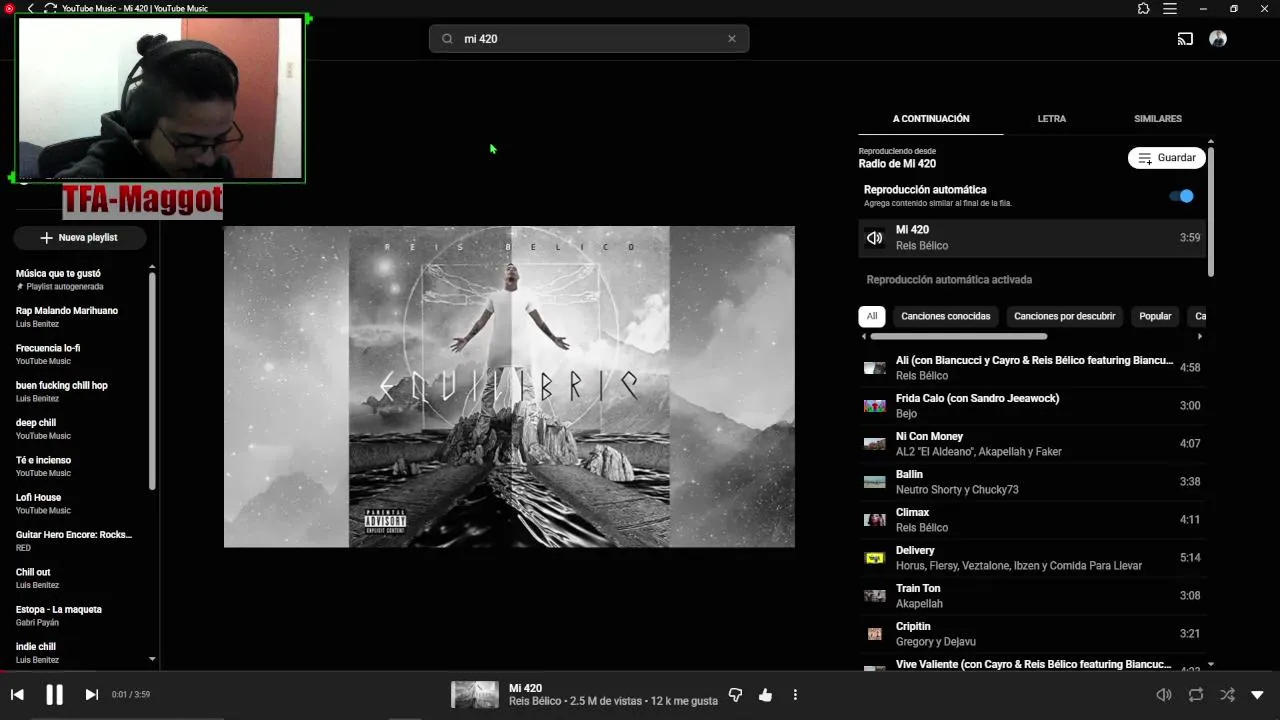Open the cast to device icon
Image resolution: width=1280 pixels, height=720 pixels.
[1185, 39]
